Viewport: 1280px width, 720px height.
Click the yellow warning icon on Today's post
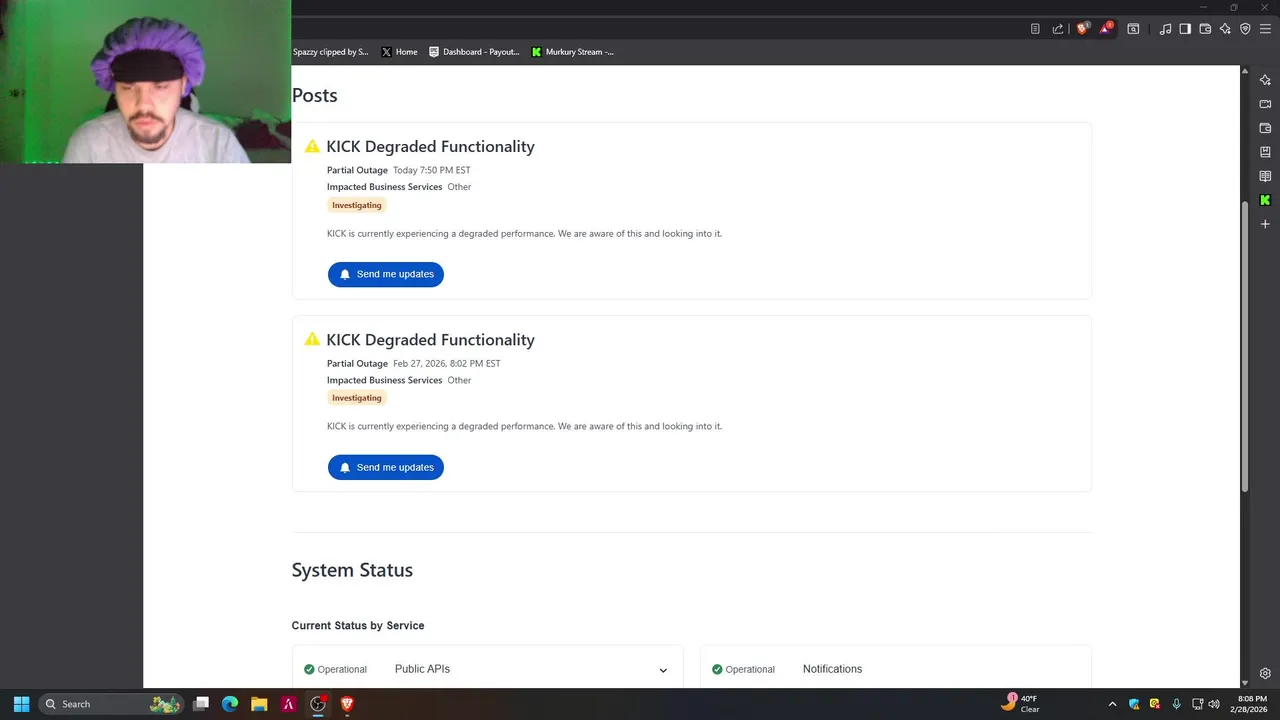[312, 146]
